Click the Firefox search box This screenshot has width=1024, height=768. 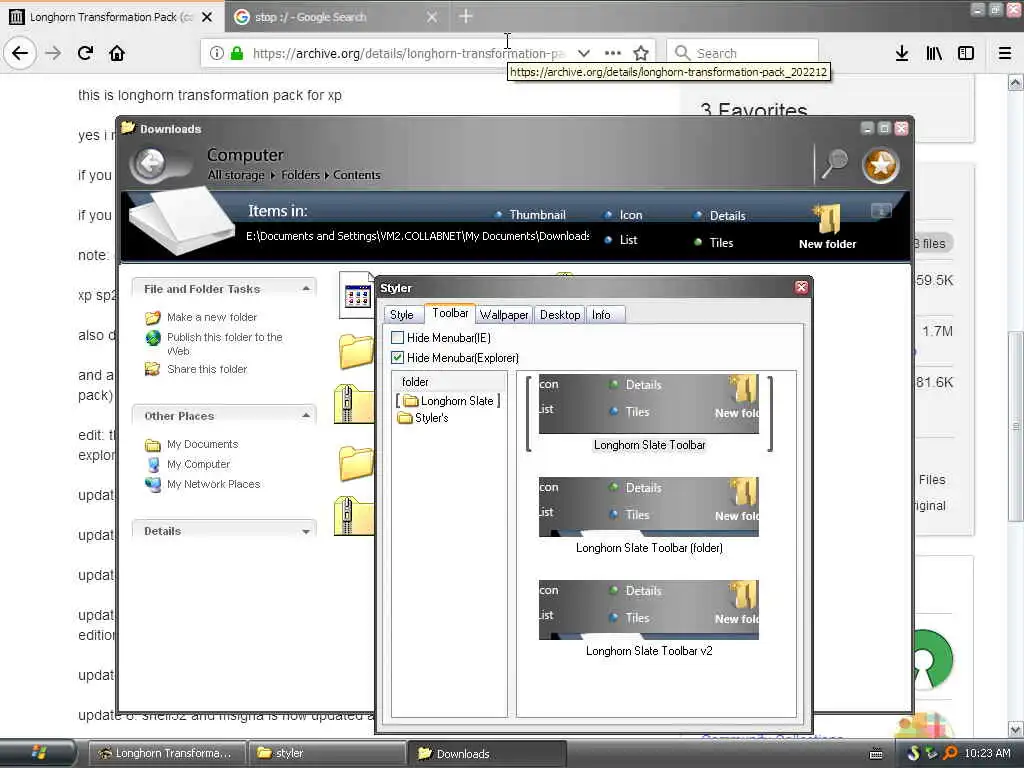(x=743, y=53)
